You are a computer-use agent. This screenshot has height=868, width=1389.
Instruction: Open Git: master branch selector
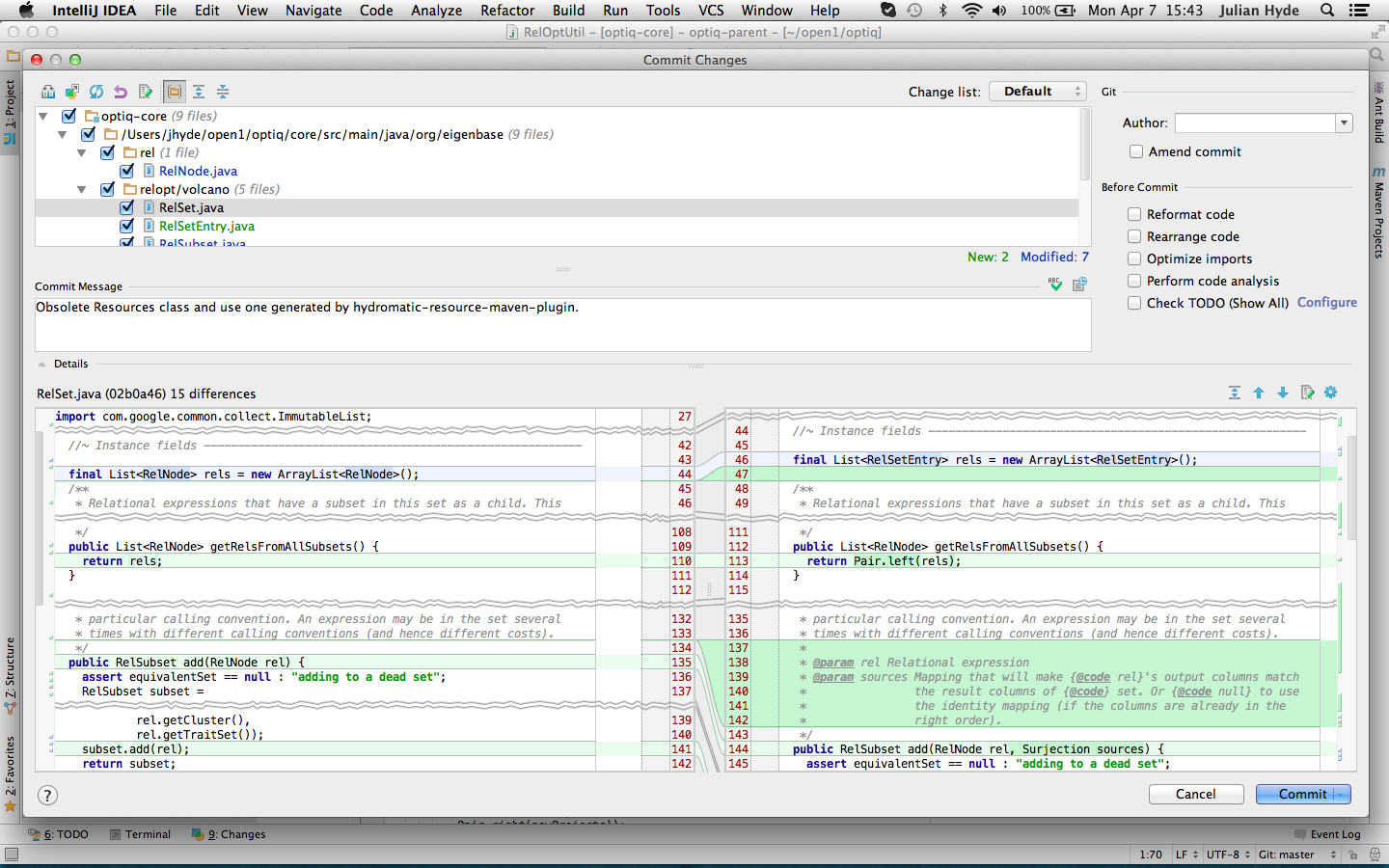(x=1297, y=854)
